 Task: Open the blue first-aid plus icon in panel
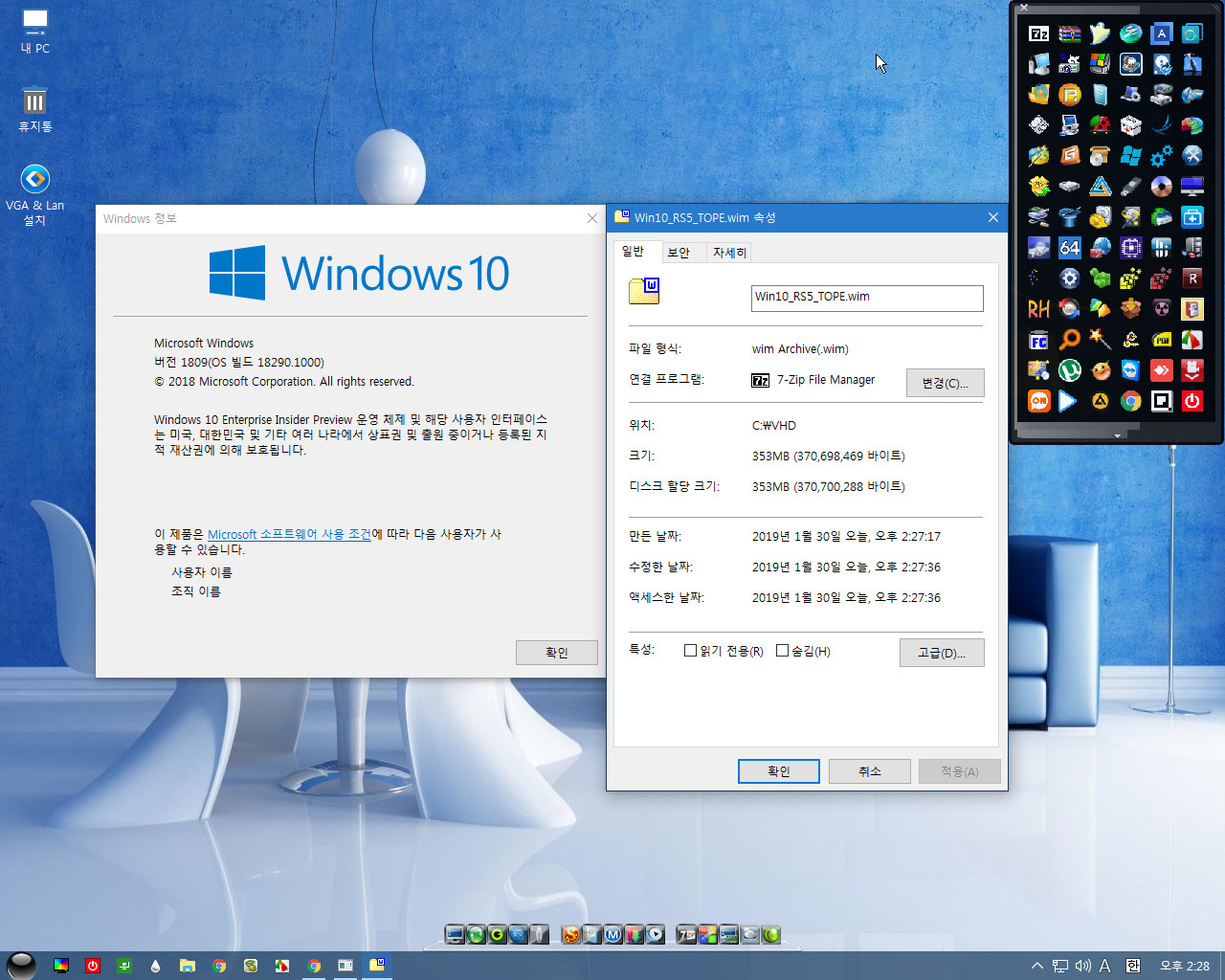coord(1192,217)
